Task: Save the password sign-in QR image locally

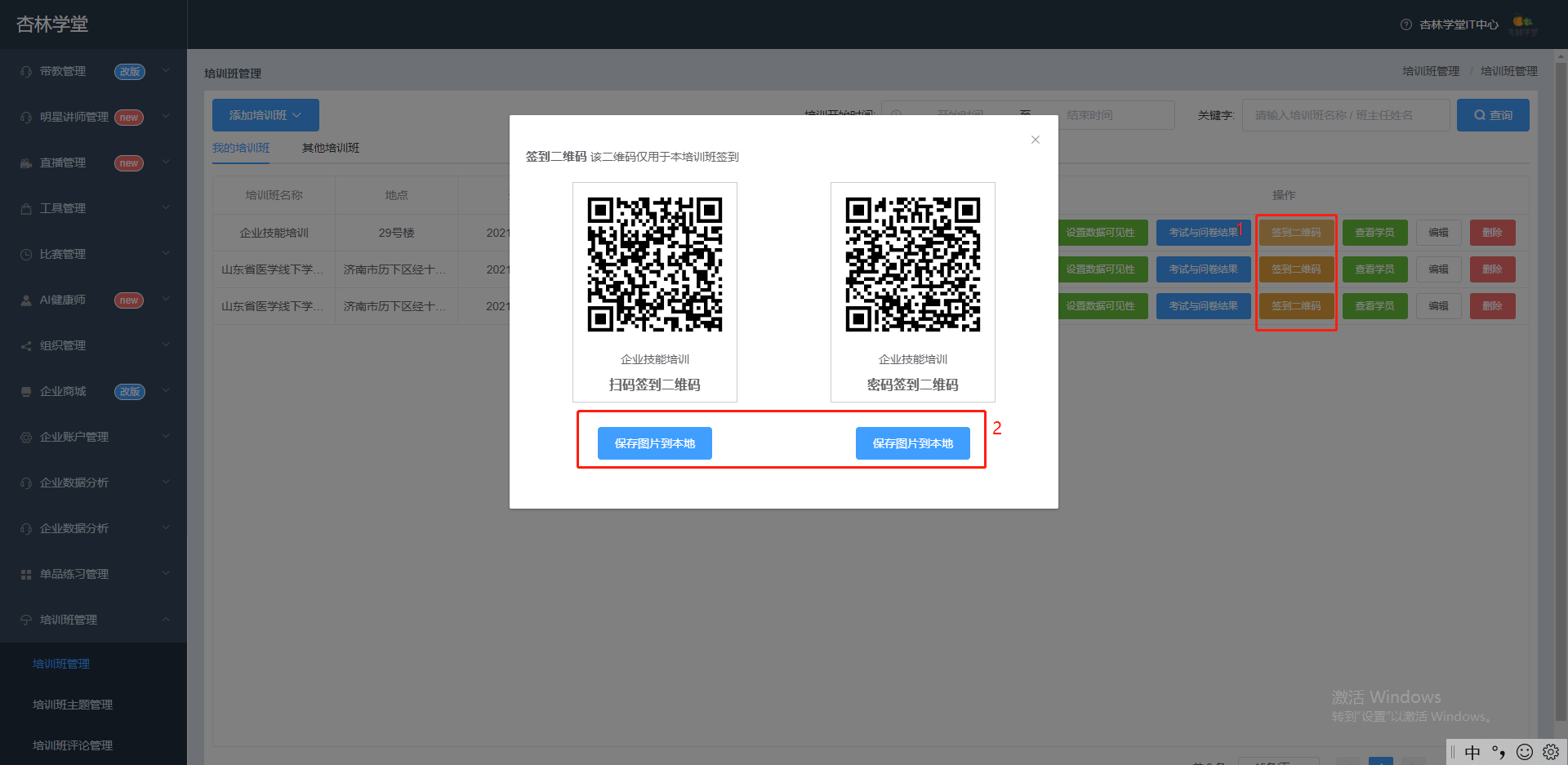Action: (913, 443)
